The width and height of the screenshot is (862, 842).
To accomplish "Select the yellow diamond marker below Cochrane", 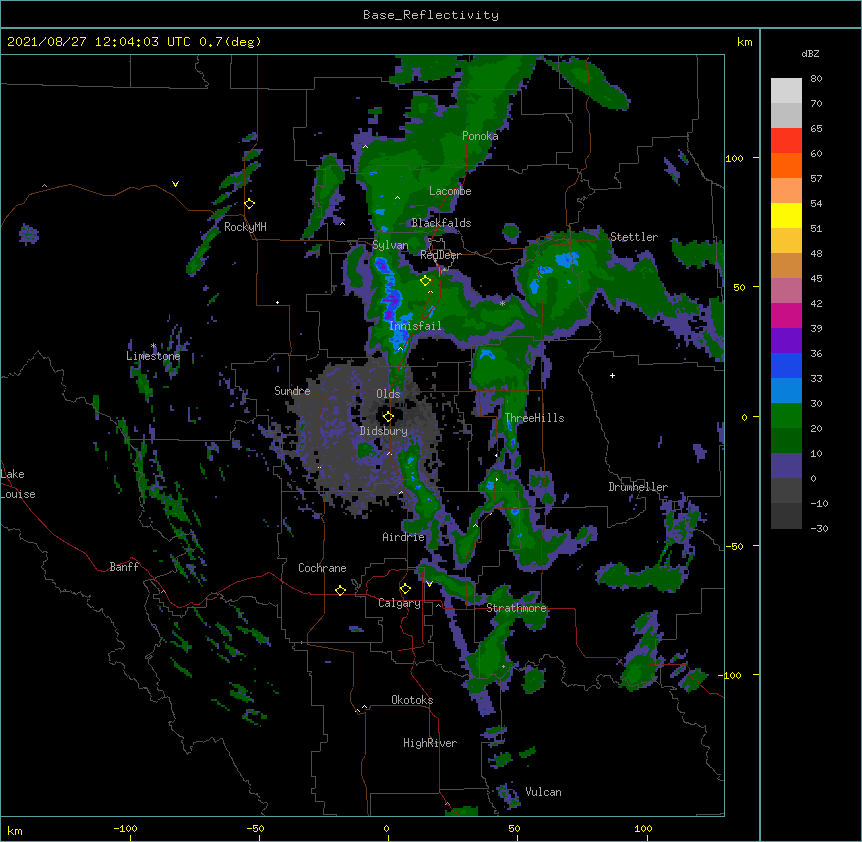I will click(340, 590).
